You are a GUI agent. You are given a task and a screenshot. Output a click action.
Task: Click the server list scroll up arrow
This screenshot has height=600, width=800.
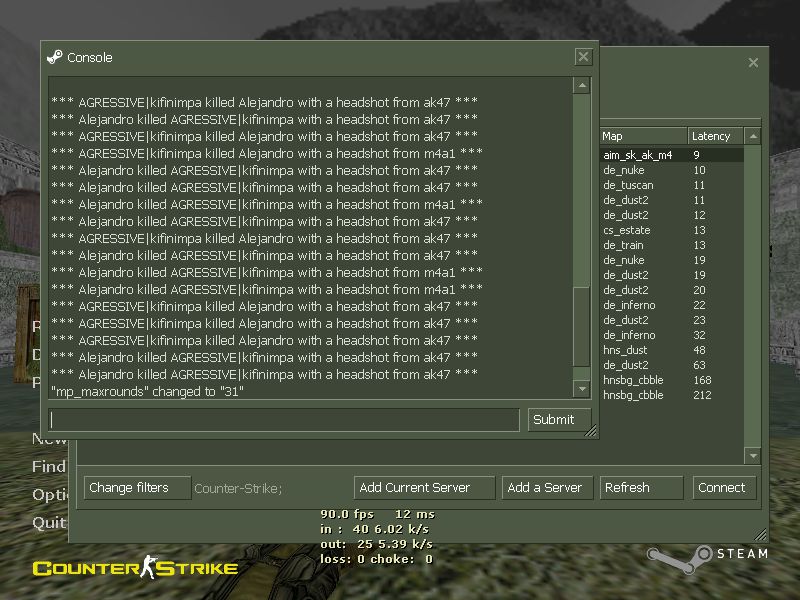coord(753,136)
